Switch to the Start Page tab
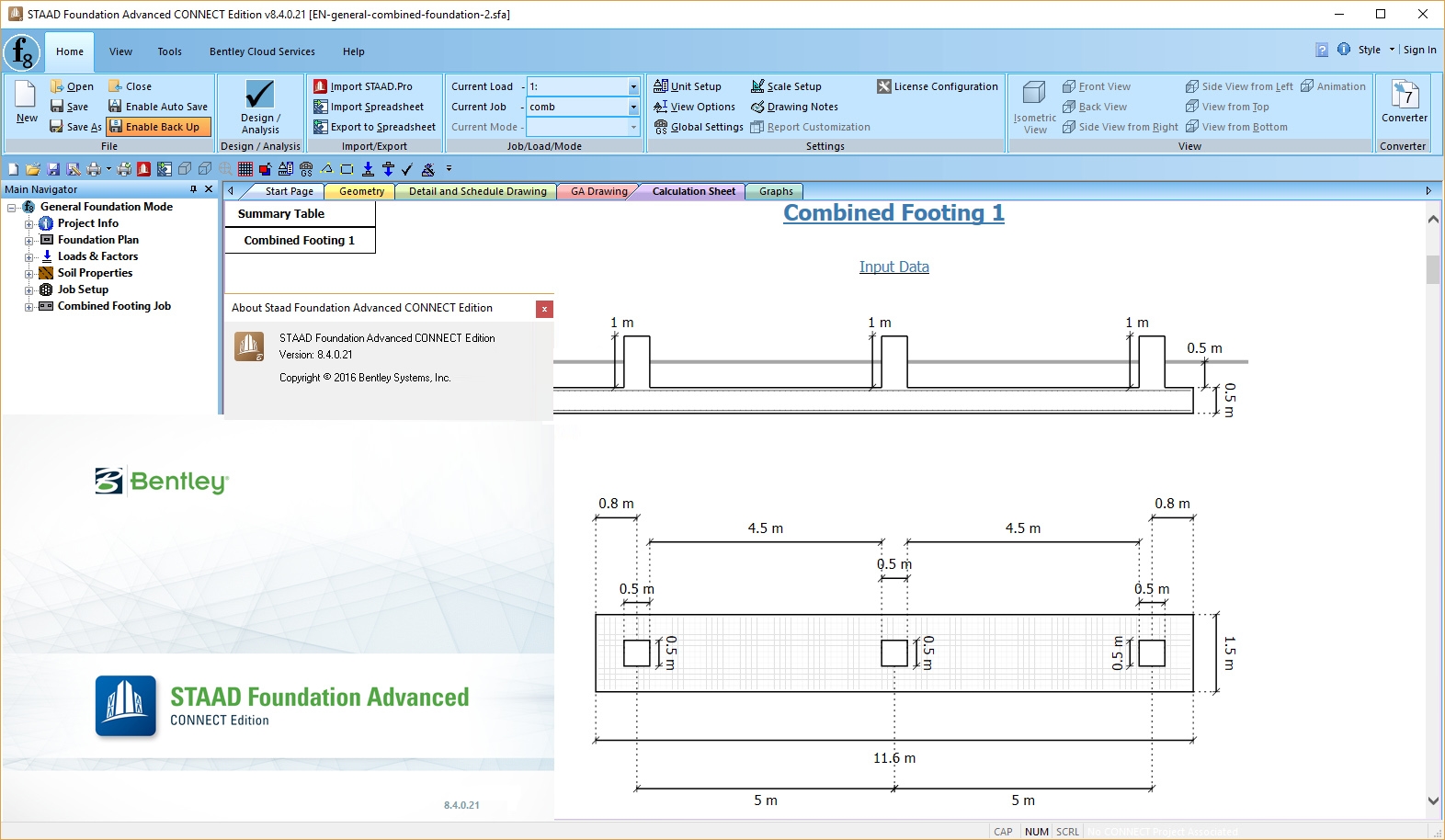Image resolution: width=1445 pixels, height=840 pixels. [x=289, y=191]
